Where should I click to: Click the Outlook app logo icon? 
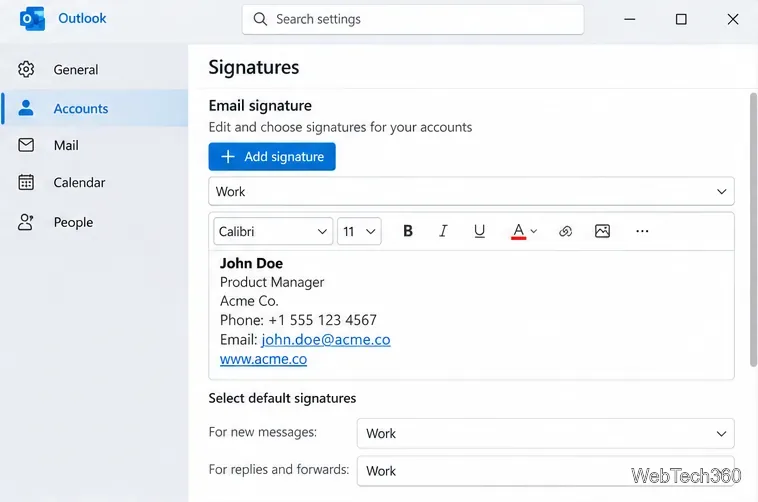32,19
